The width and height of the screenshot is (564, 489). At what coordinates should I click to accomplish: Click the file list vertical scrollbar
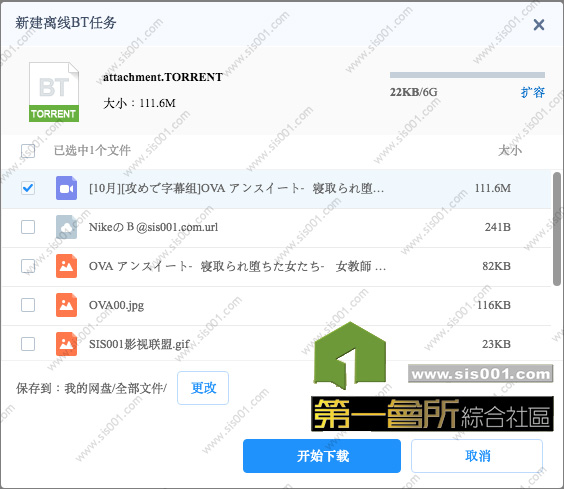(556, 229)
